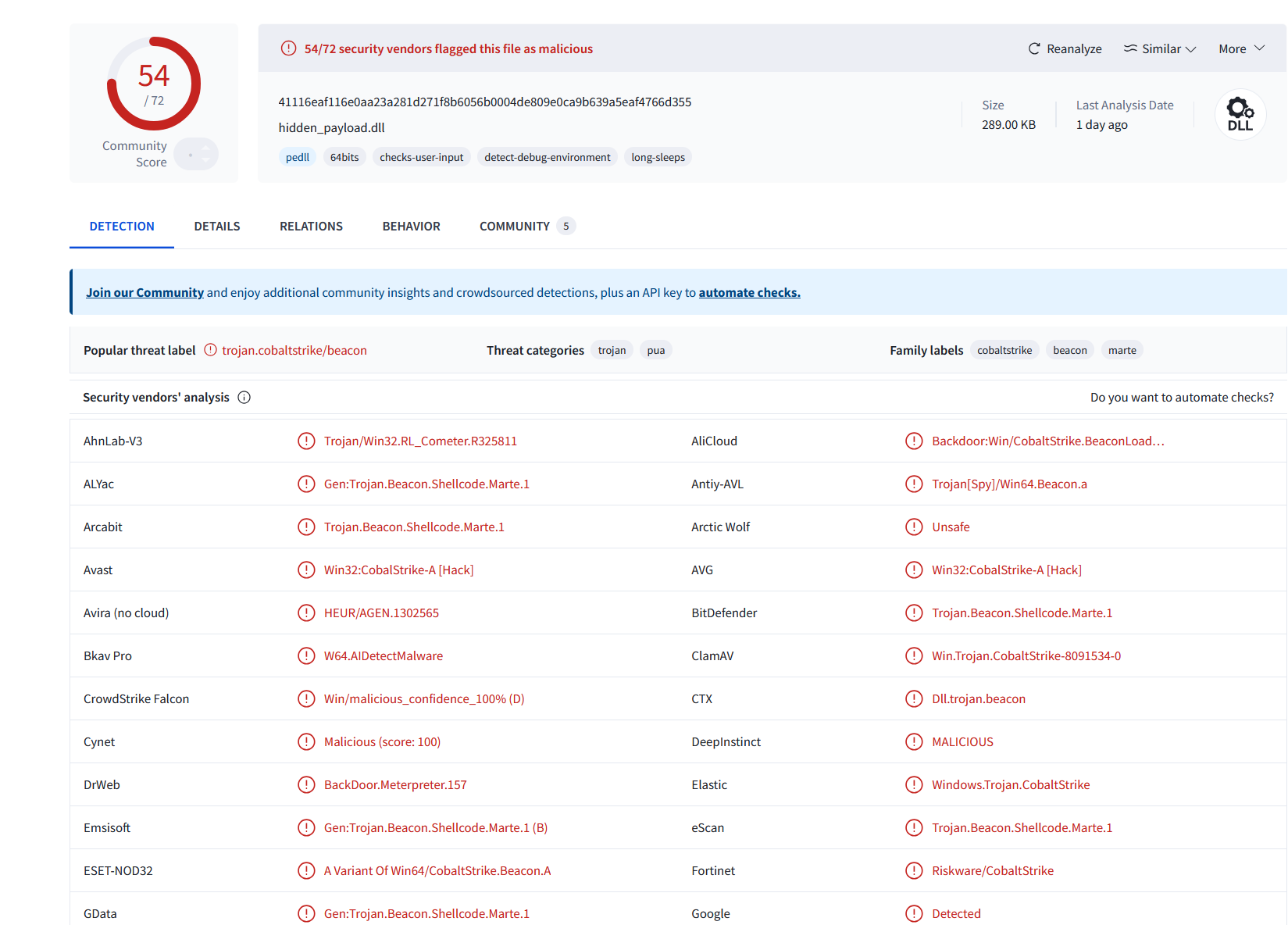The height and width of the screenshot is (925, 1288).
Task: Click the file hash 41116eaf116e0aa23a...
Action: coord(485,102)
